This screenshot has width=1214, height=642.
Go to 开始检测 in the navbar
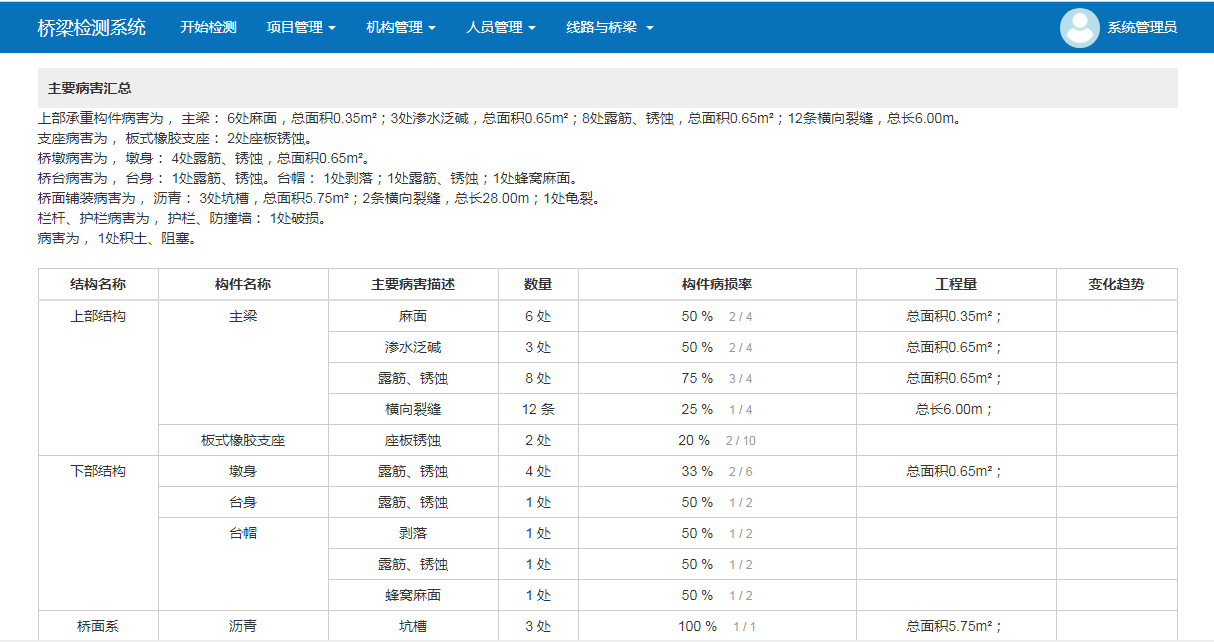(x=208, y=28)
